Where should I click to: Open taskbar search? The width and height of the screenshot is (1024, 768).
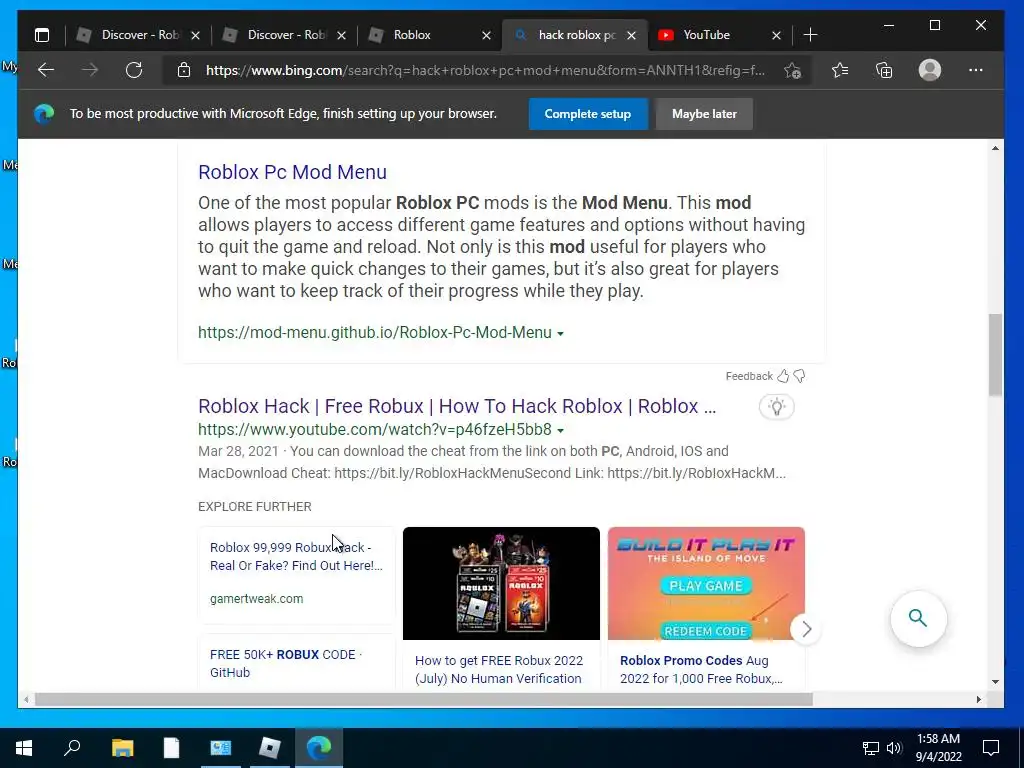tap(72, 748)
